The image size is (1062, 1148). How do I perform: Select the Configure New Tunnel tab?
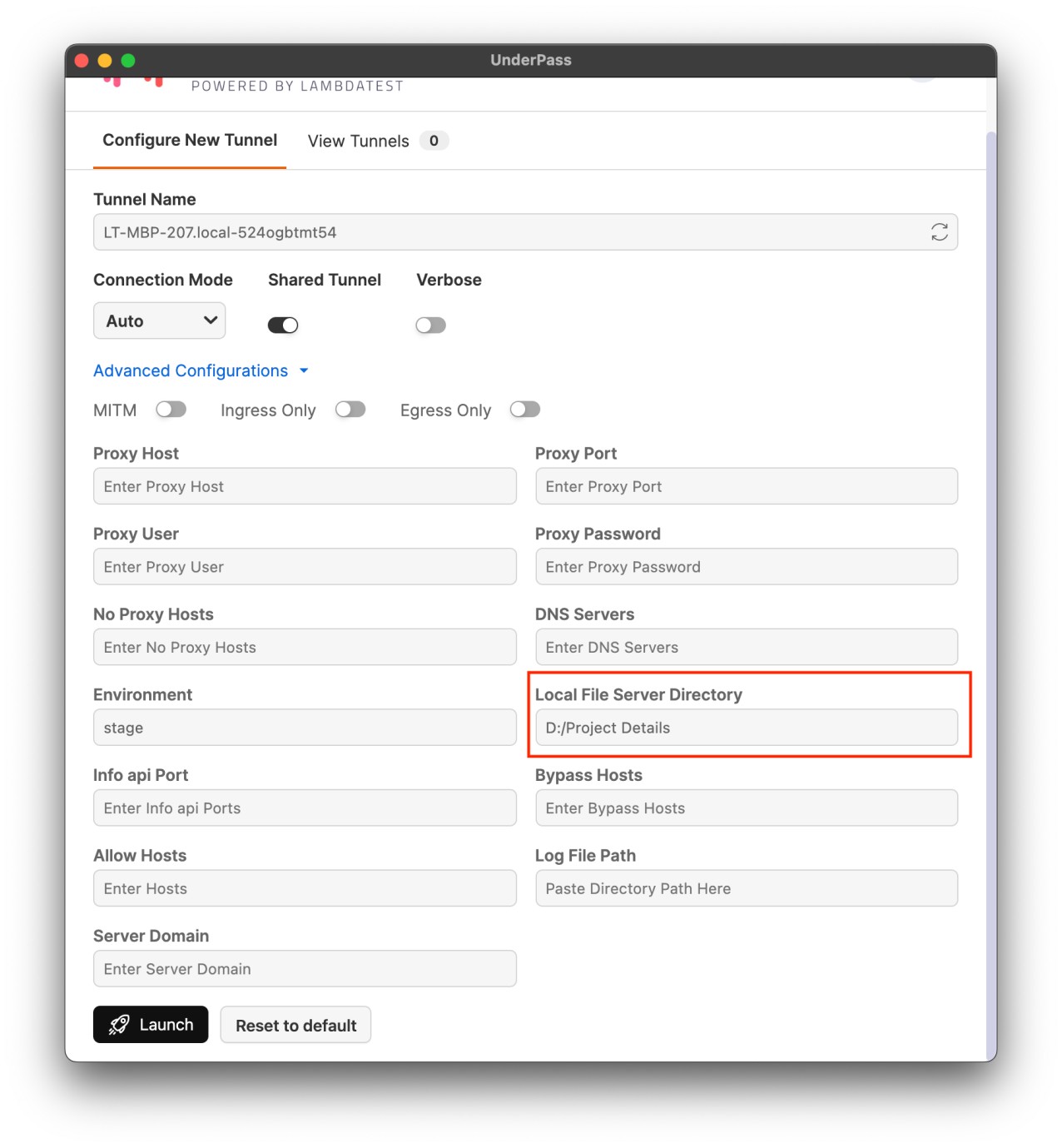[x=190, y=141]
